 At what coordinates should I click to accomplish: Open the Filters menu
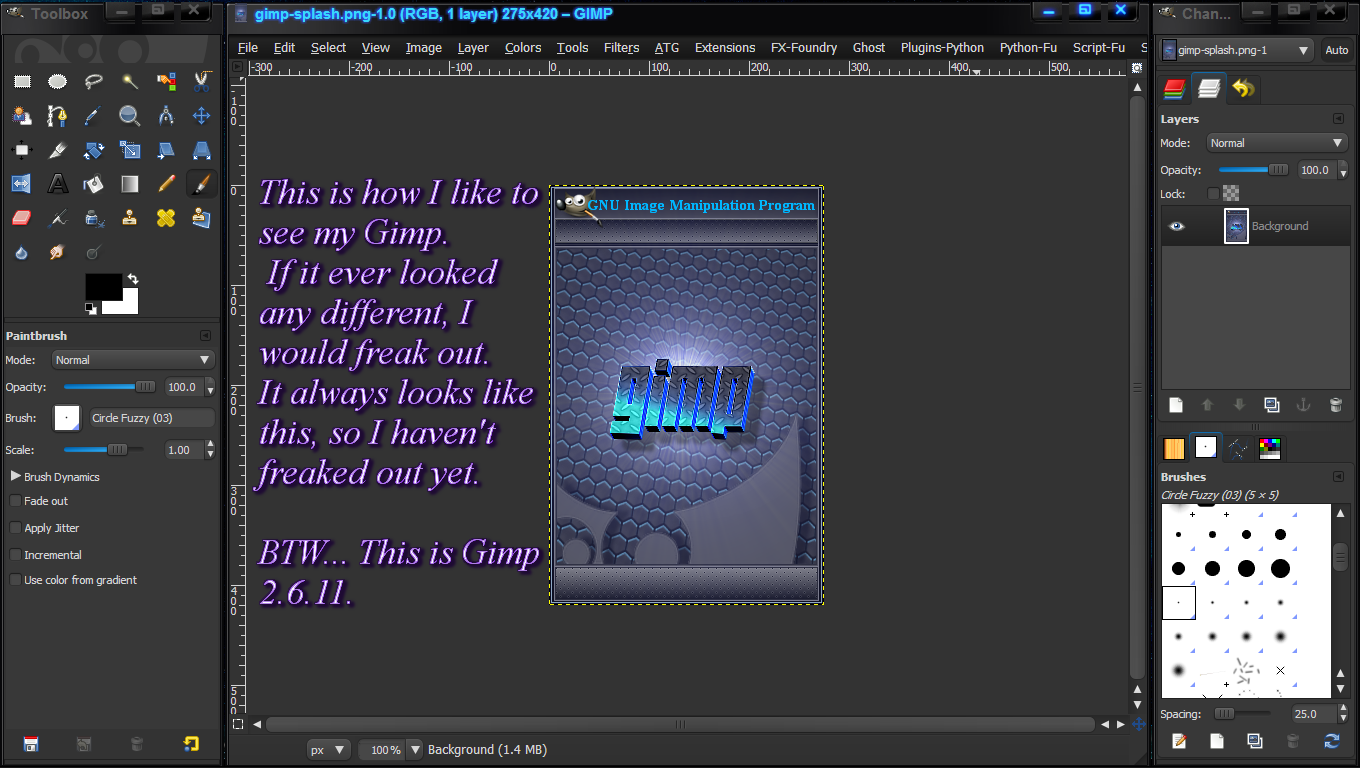[622, 47]
